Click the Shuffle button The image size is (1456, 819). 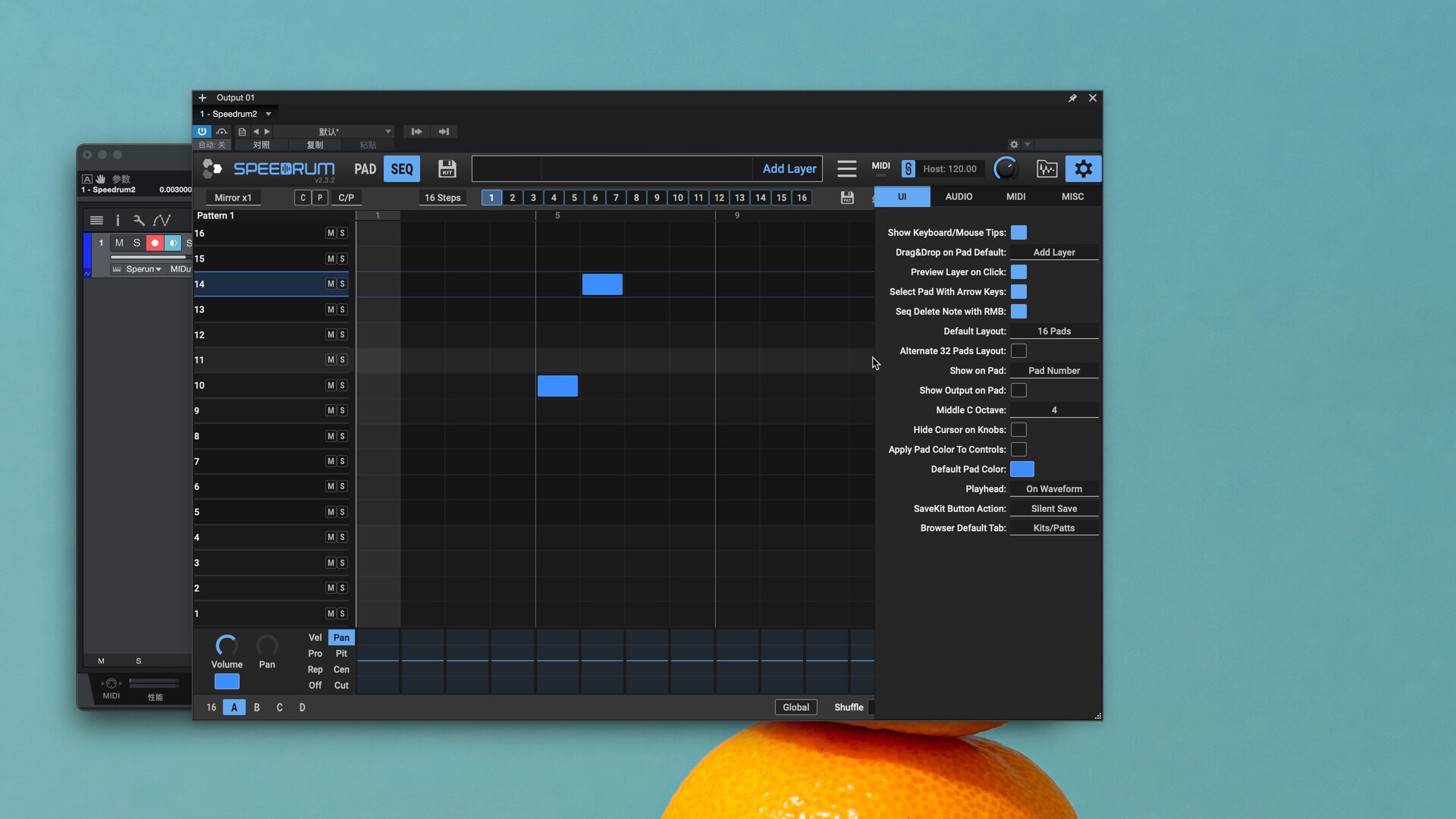[x=849, y=708]
